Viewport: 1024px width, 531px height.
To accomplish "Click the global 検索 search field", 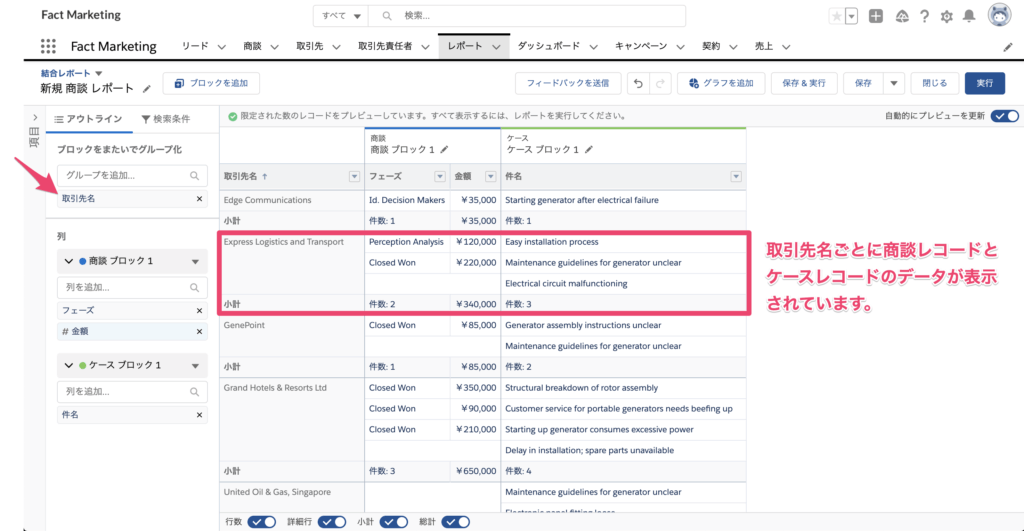I will pyautogui.click(x=527, y=16).
